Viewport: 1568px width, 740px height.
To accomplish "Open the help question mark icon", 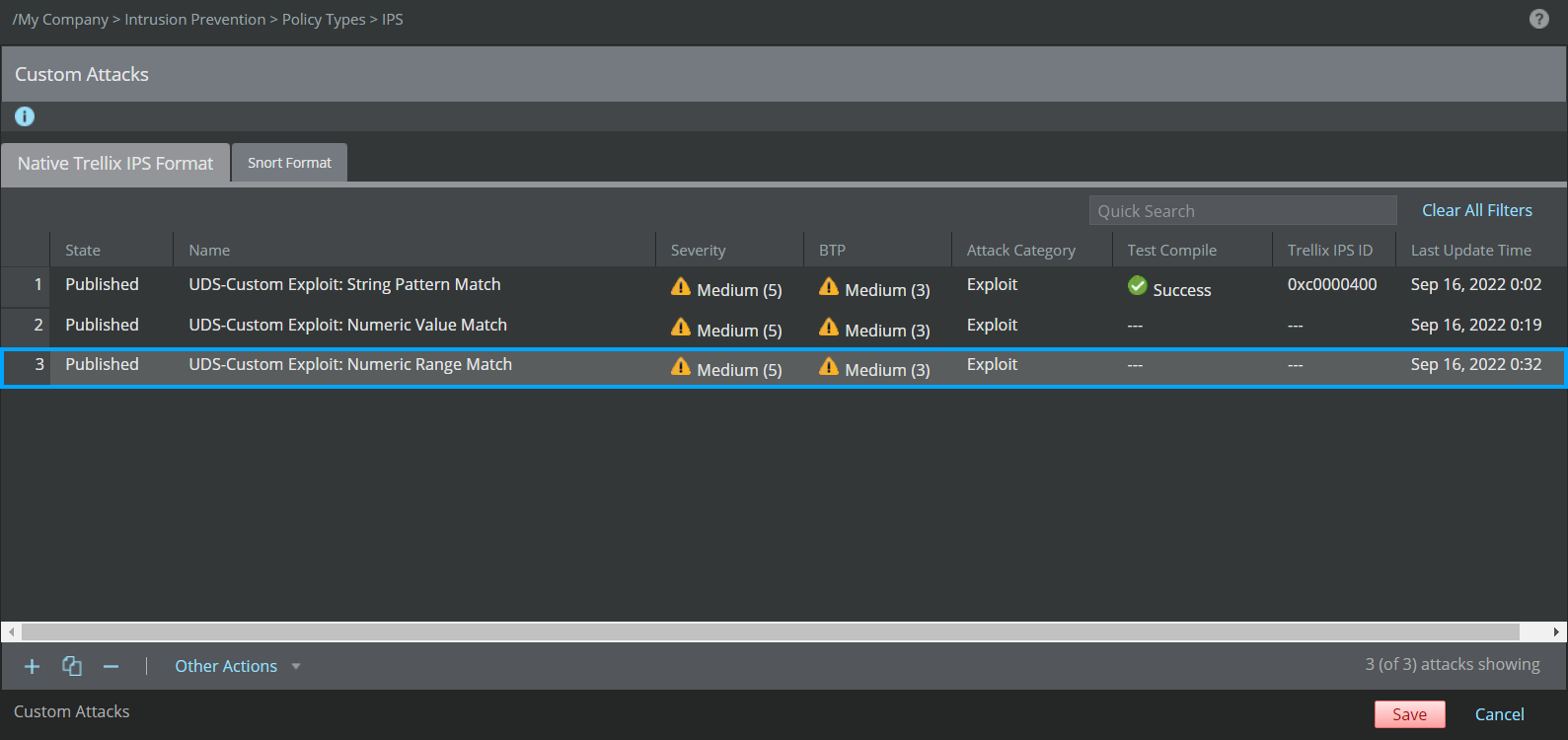I will pos(1538,19).
